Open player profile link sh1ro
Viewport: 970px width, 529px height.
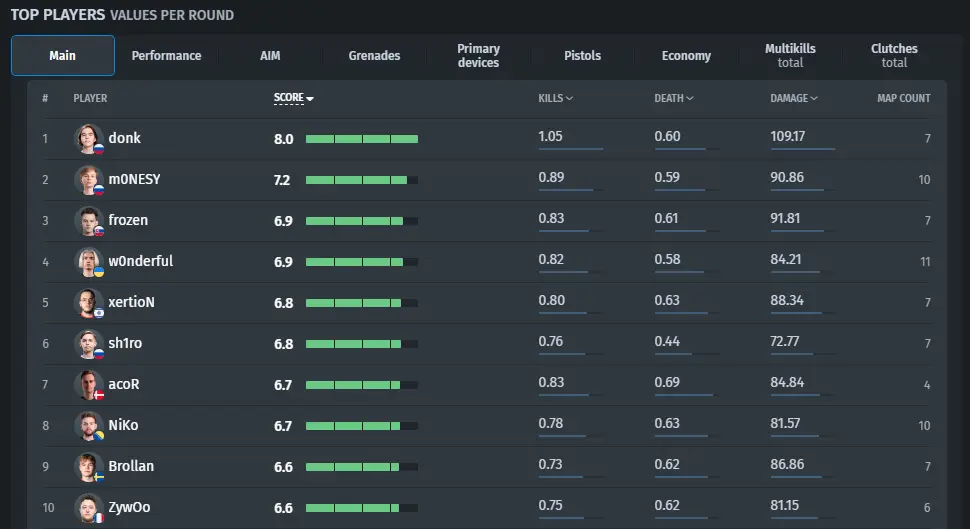point(125,343)
